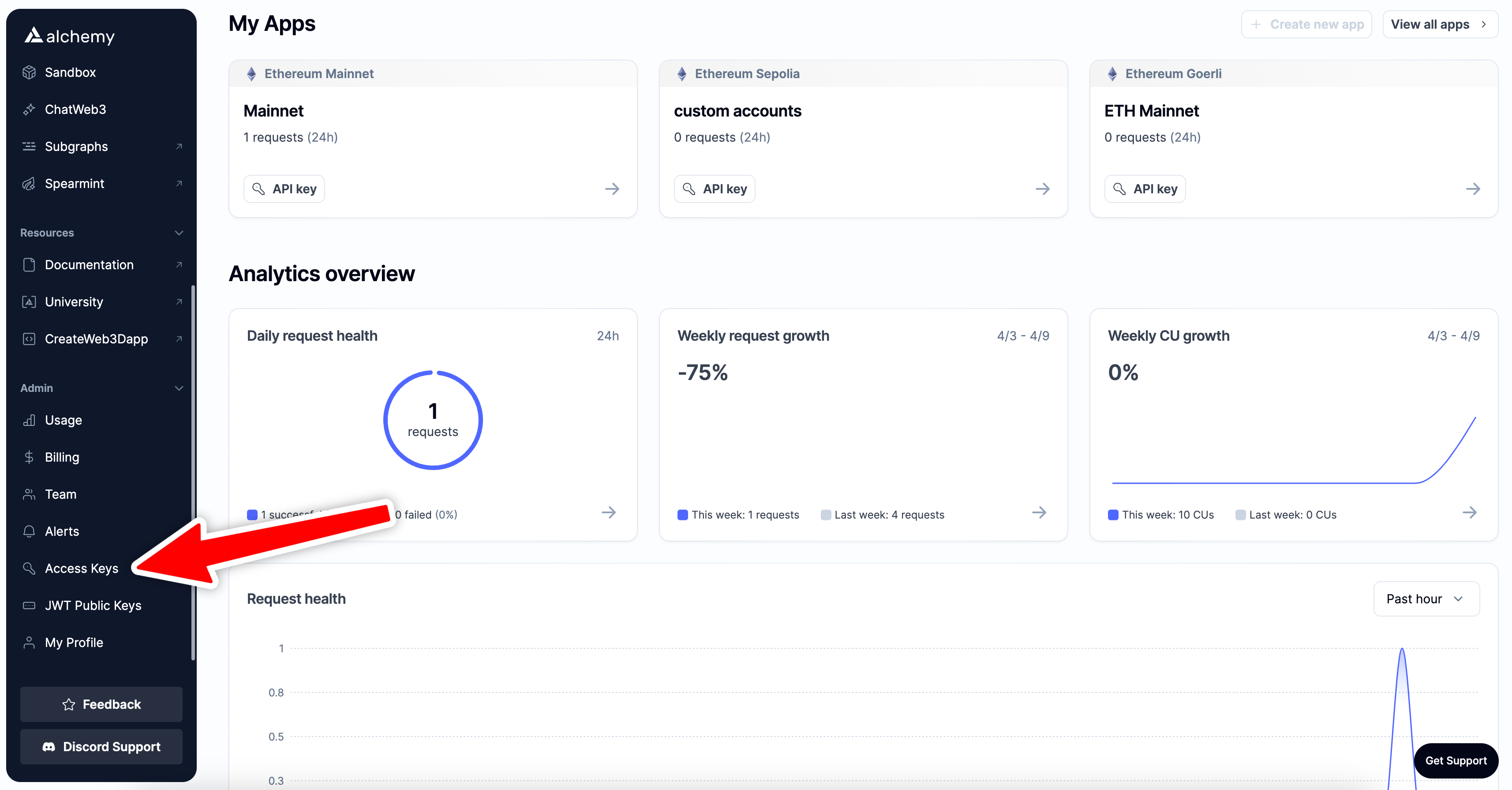The height and width of the screenshot is (790, 1512).
Task: Open Weekly CU growth details arrow
Action: 1469,513
